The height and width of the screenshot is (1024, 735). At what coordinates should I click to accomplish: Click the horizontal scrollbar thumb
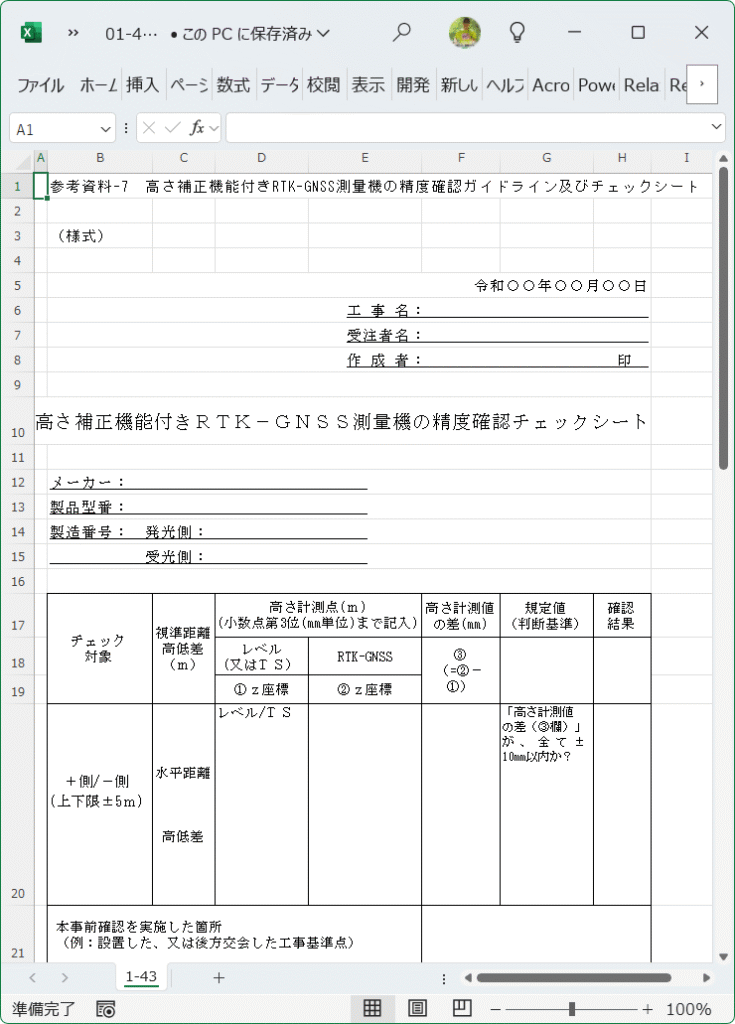[574, 978]
